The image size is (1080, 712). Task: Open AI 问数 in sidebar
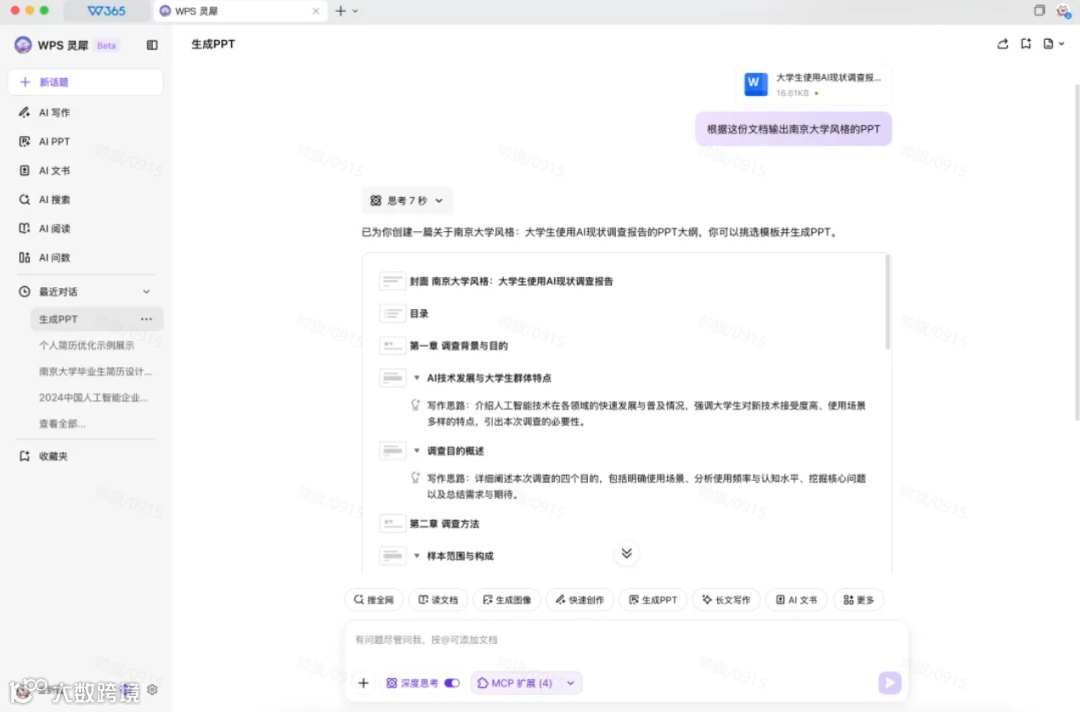(x=54, y=258)
